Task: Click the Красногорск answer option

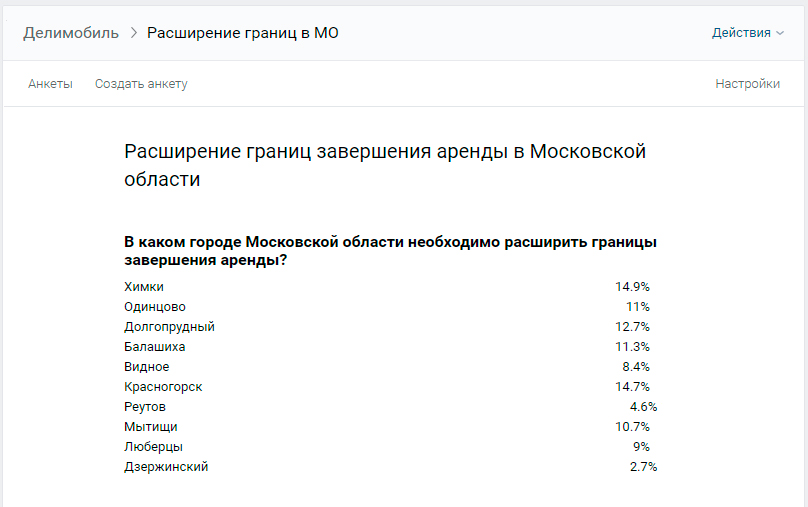Action: [163, 387]
